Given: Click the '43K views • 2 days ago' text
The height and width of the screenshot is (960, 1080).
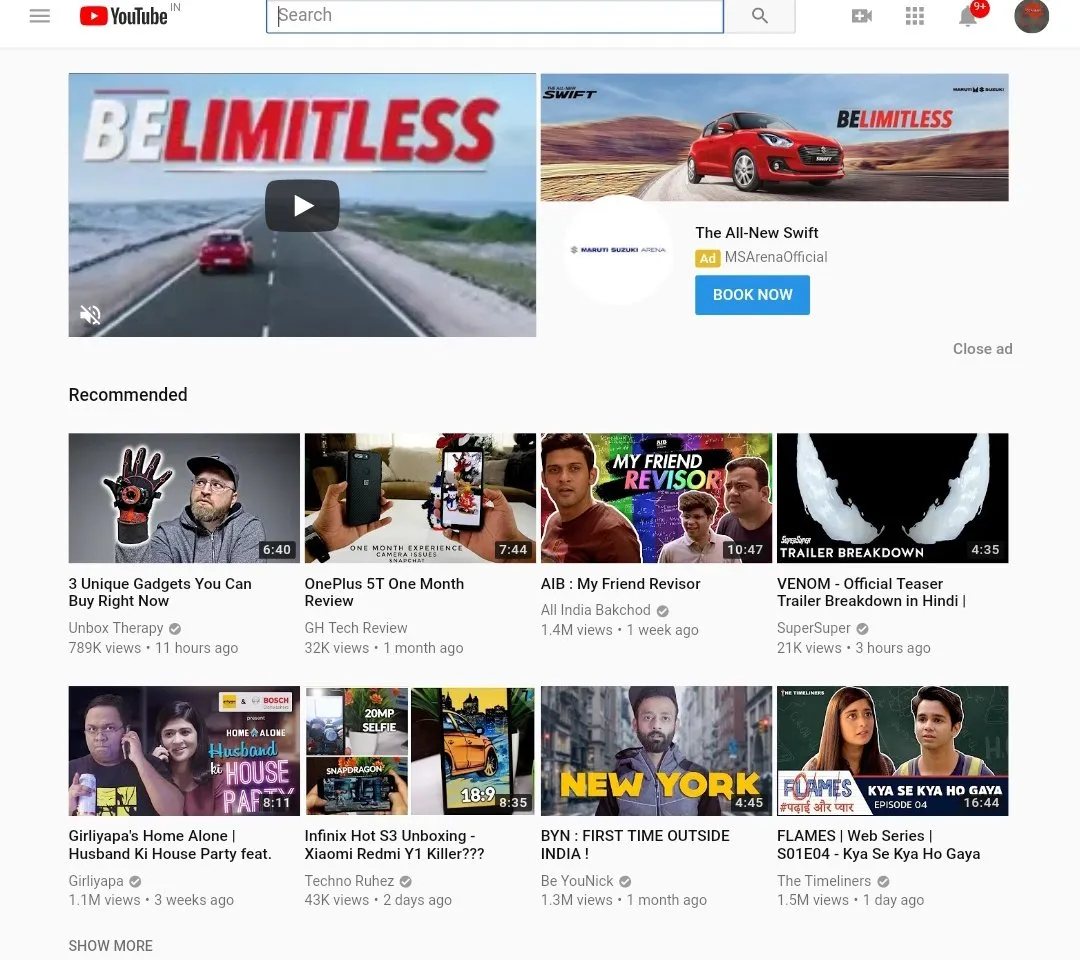Looking at the screenshot, I should pos(378,900).
